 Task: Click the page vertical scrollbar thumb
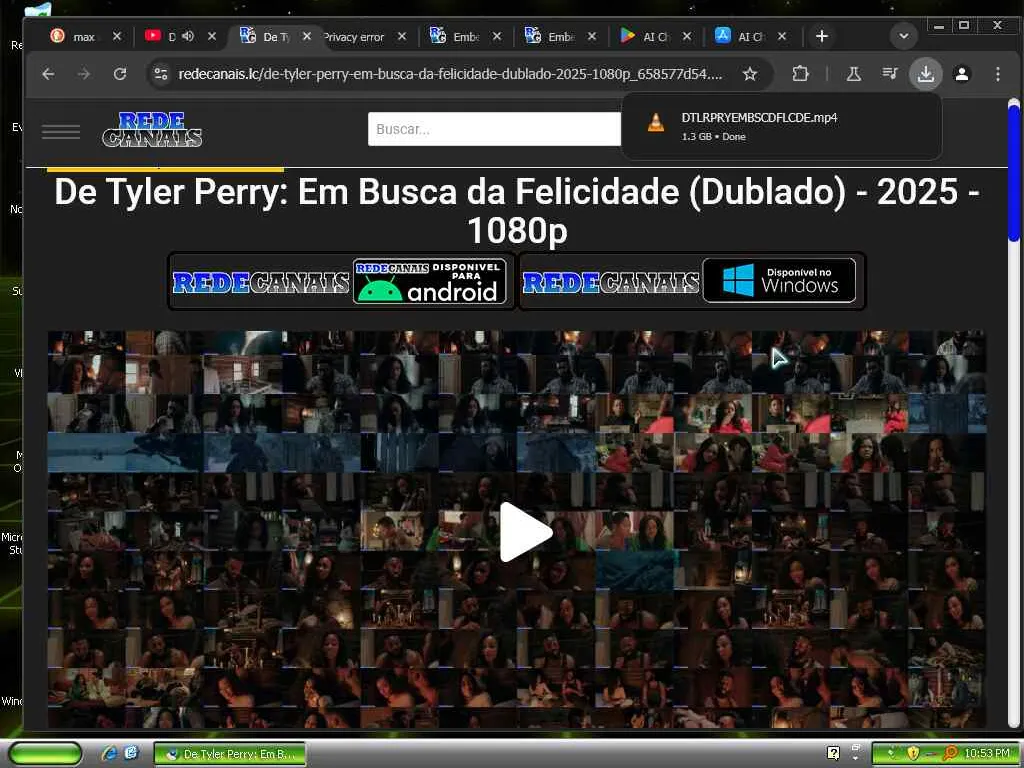coord(1014,172)
